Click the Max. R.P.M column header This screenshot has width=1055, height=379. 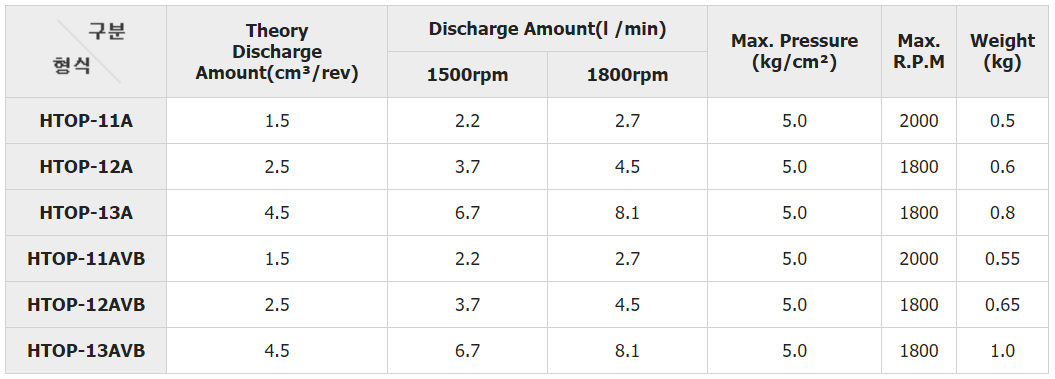click(919, 52)
